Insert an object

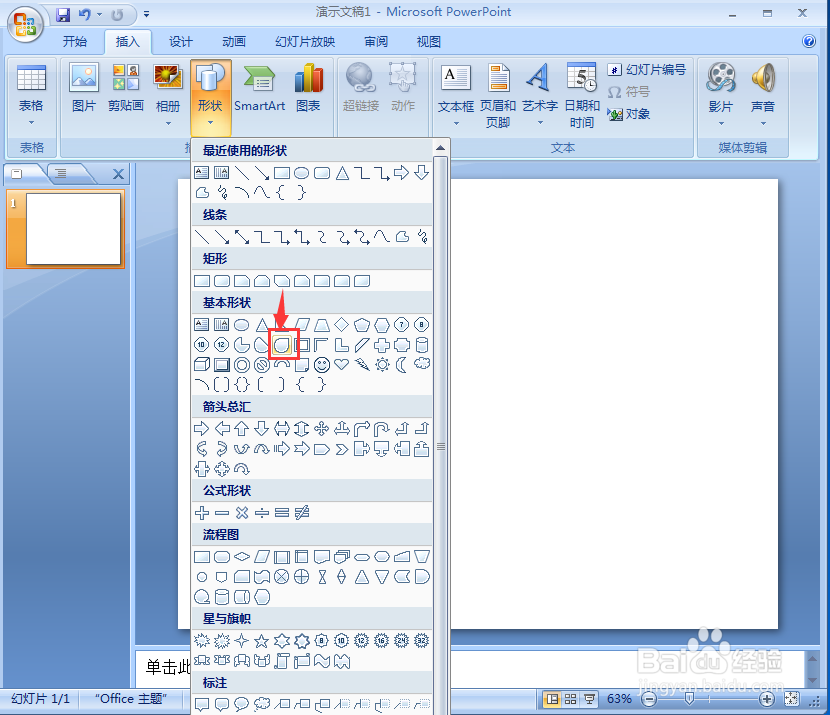point(629,114)
